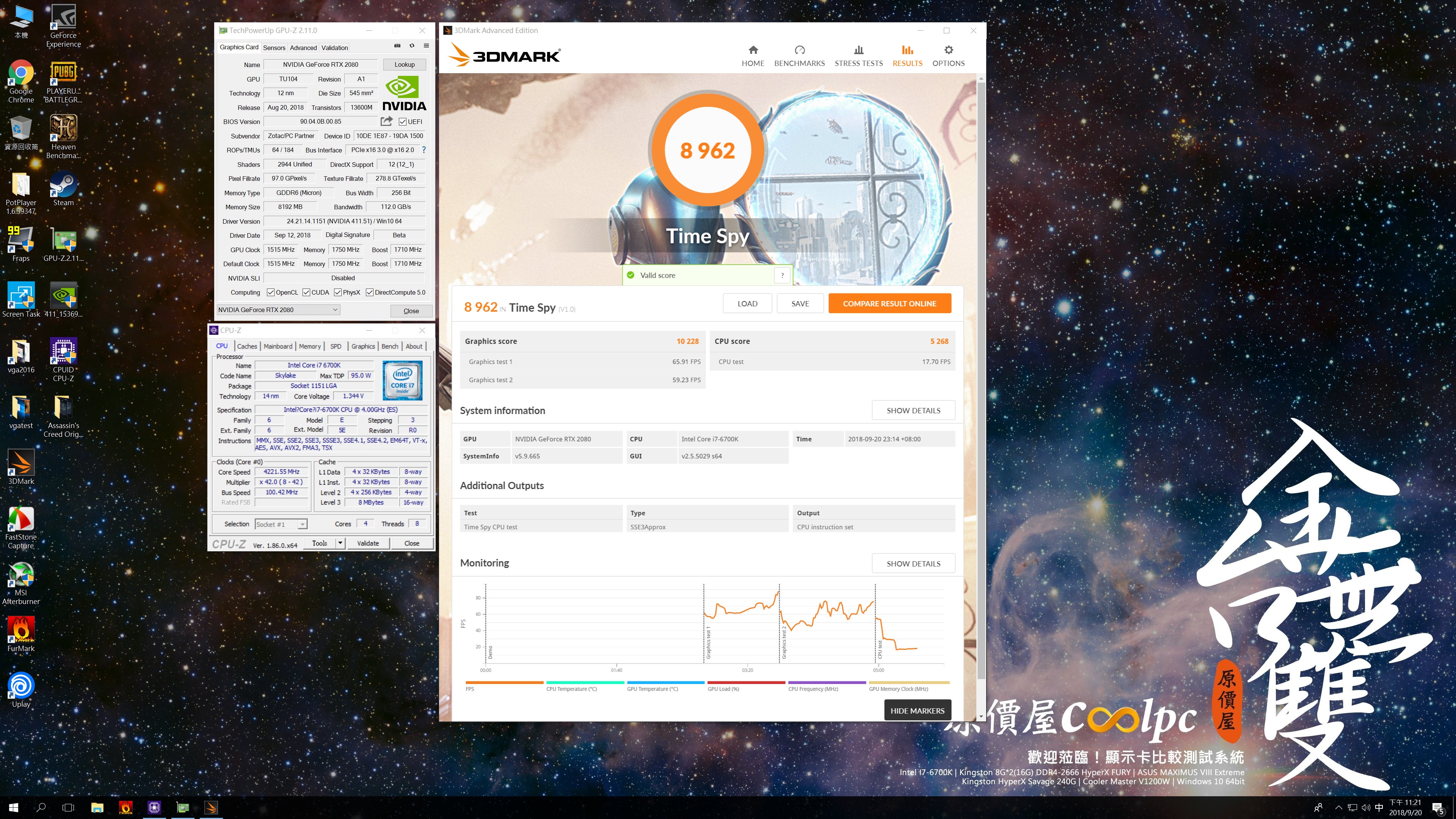Click 3DMark LOAD button
The image size is (1456, 819).
747,303
